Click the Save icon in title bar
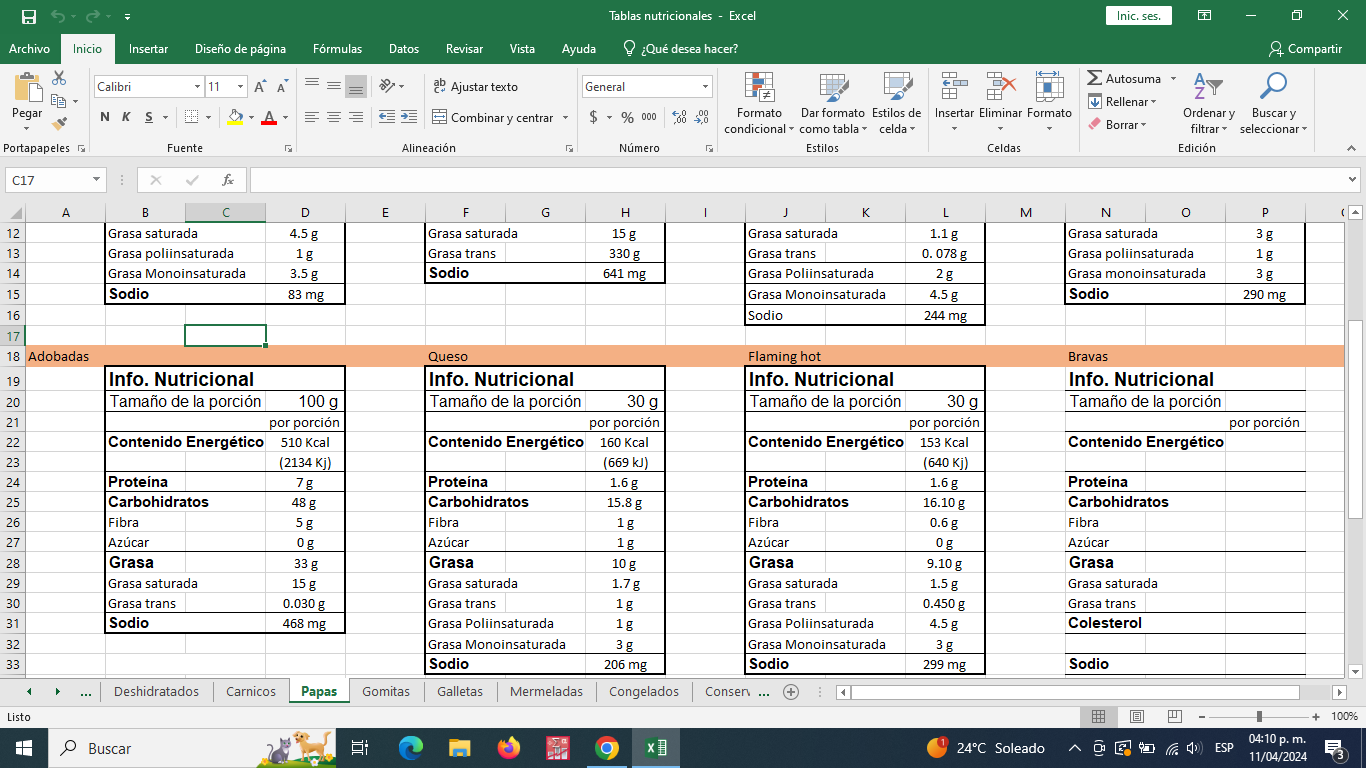Image resolution: width=1366 pixels, height=768 pixels. coord(28,16)
